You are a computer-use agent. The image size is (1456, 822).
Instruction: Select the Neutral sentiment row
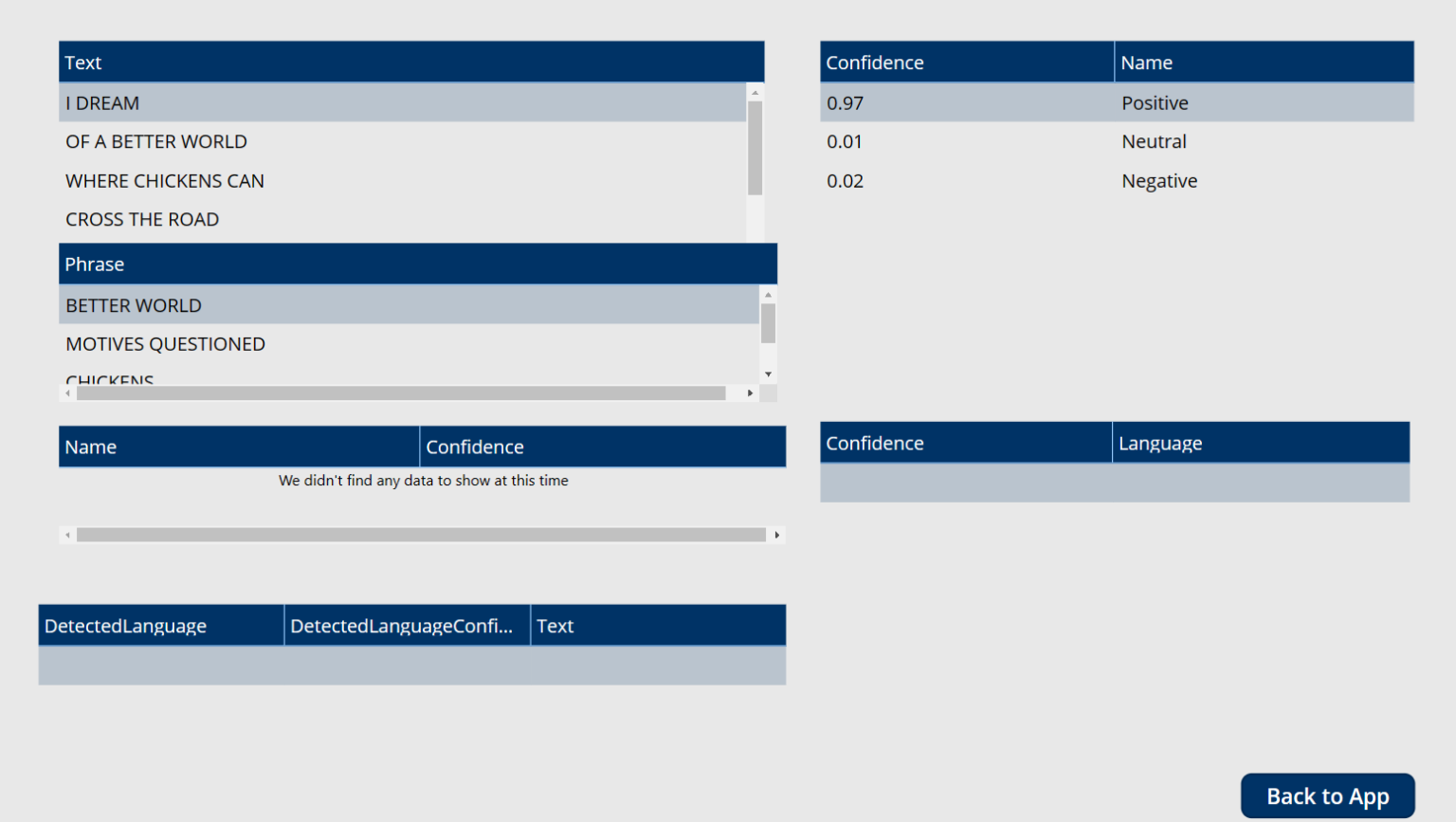[x=1043, y=141]
